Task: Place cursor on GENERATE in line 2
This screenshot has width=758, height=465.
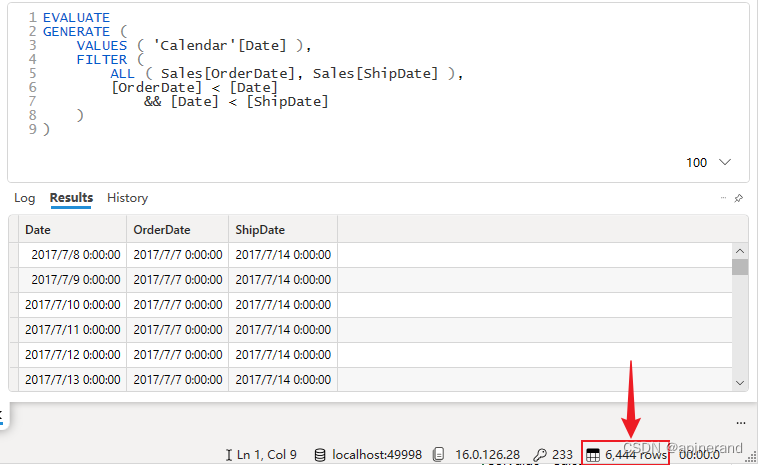Action: 76,32
